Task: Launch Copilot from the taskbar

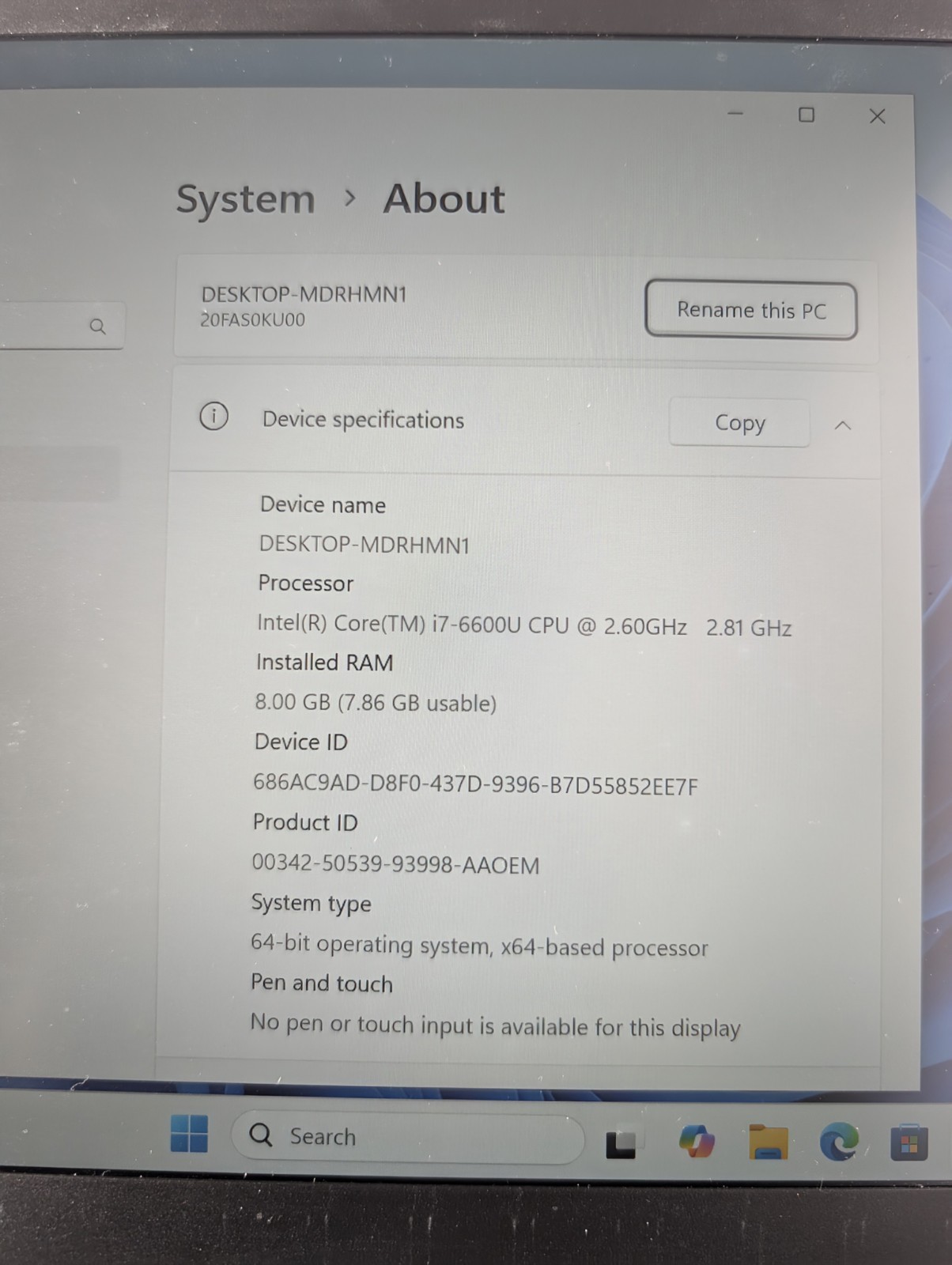Action: [697, 1142]
